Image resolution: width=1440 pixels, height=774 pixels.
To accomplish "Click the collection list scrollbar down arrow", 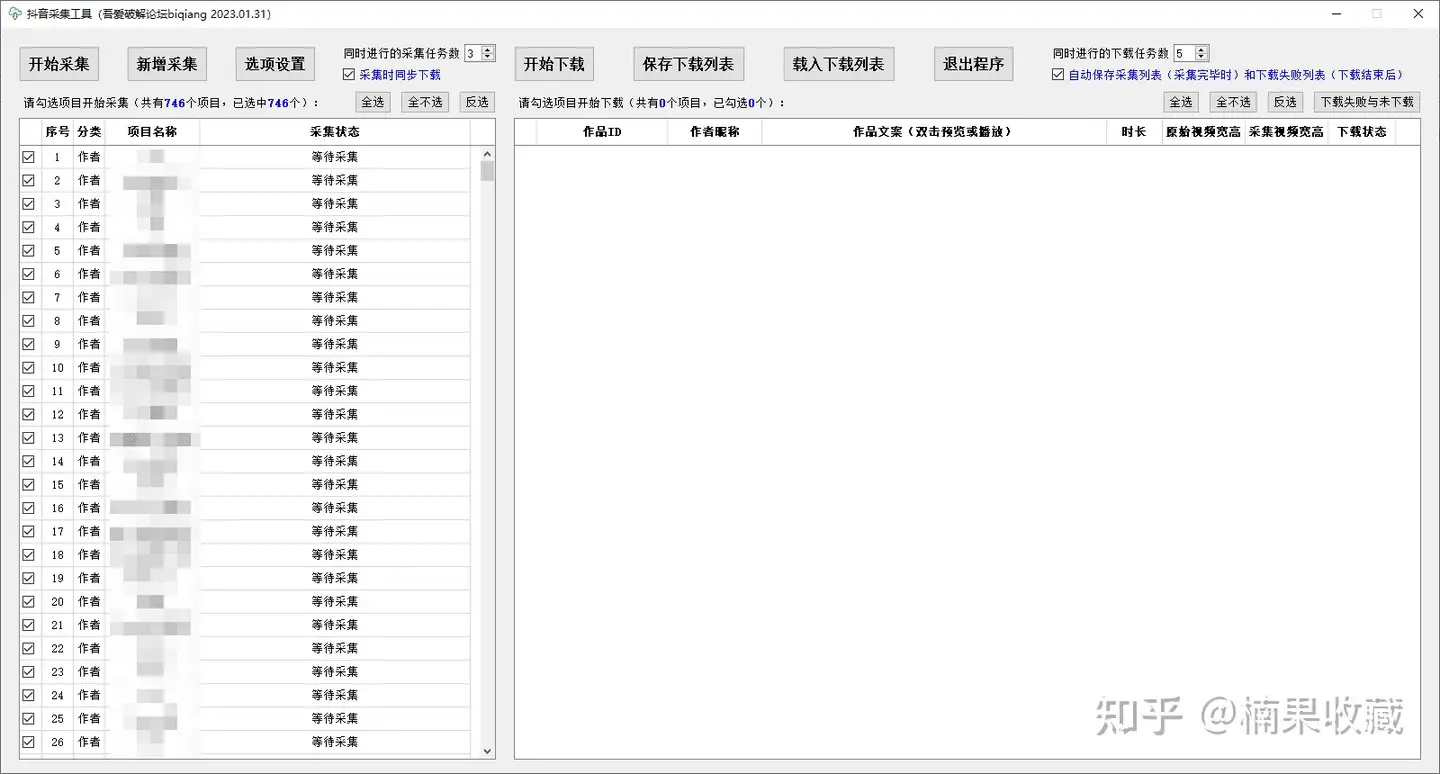I will pos(488,751).
